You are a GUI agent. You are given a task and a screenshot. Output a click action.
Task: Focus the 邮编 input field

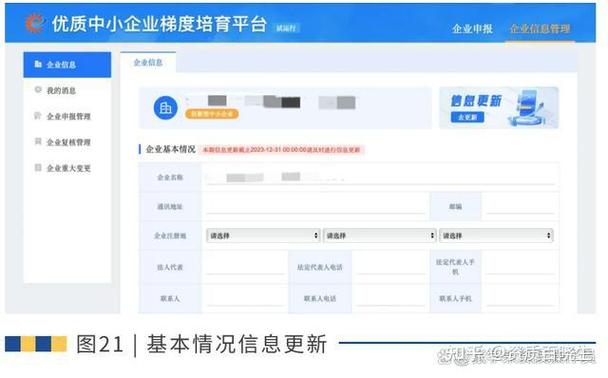tap(520, 207)
